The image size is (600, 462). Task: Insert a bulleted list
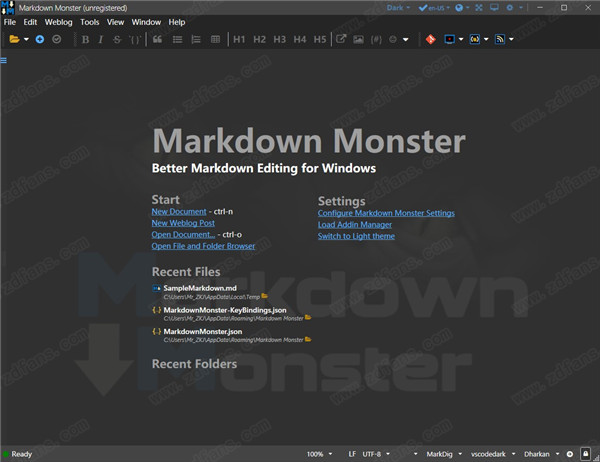click(x=177, y=39)
